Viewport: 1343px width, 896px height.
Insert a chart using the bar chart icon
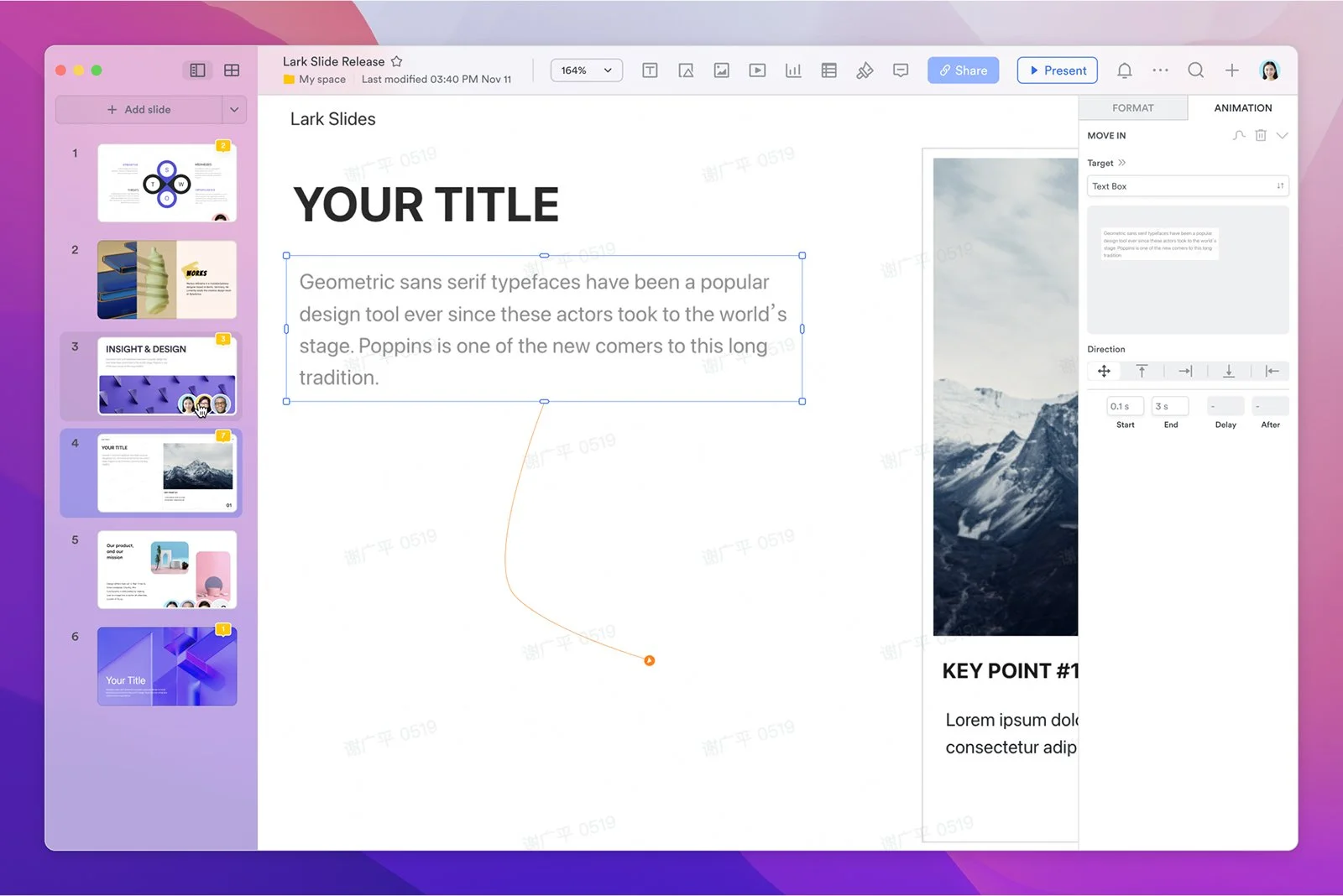point(793,70)
